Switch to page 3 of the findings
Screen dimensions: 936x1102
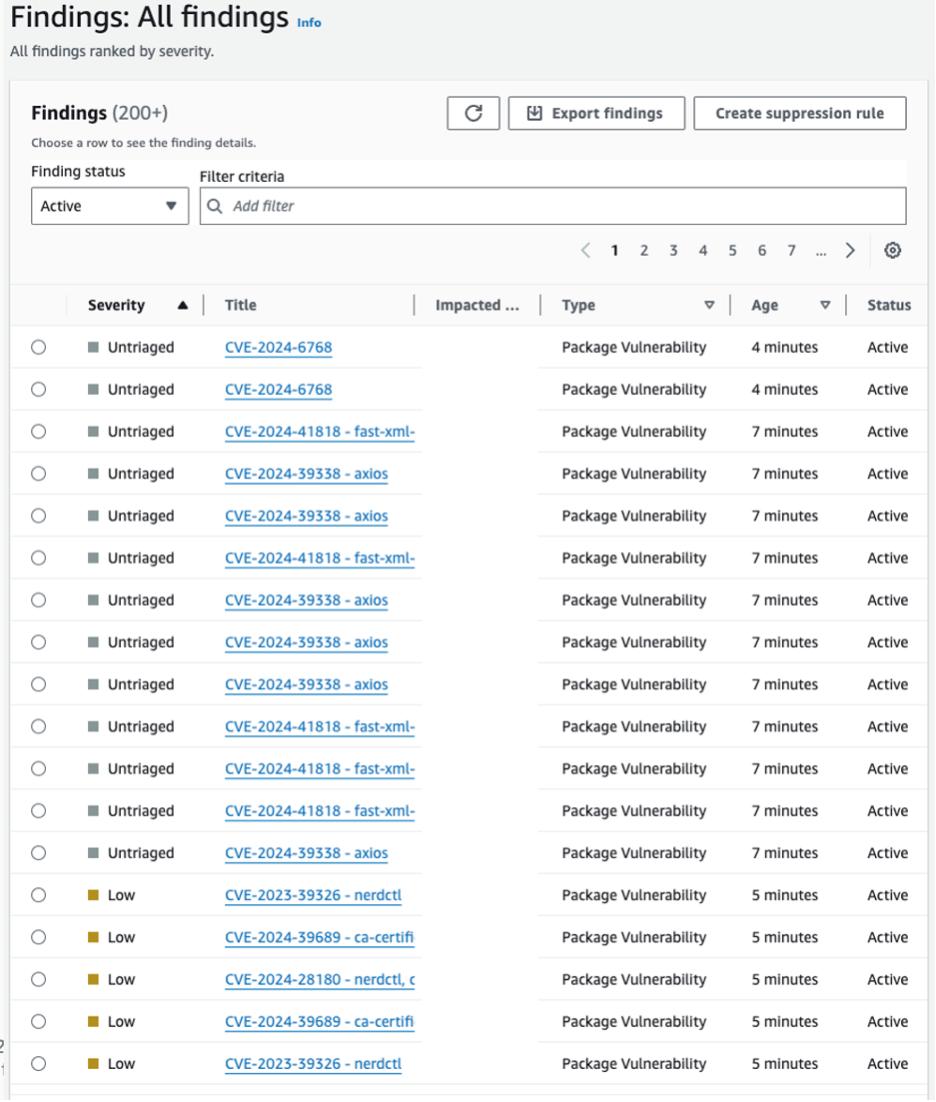[x=673, y=250]
